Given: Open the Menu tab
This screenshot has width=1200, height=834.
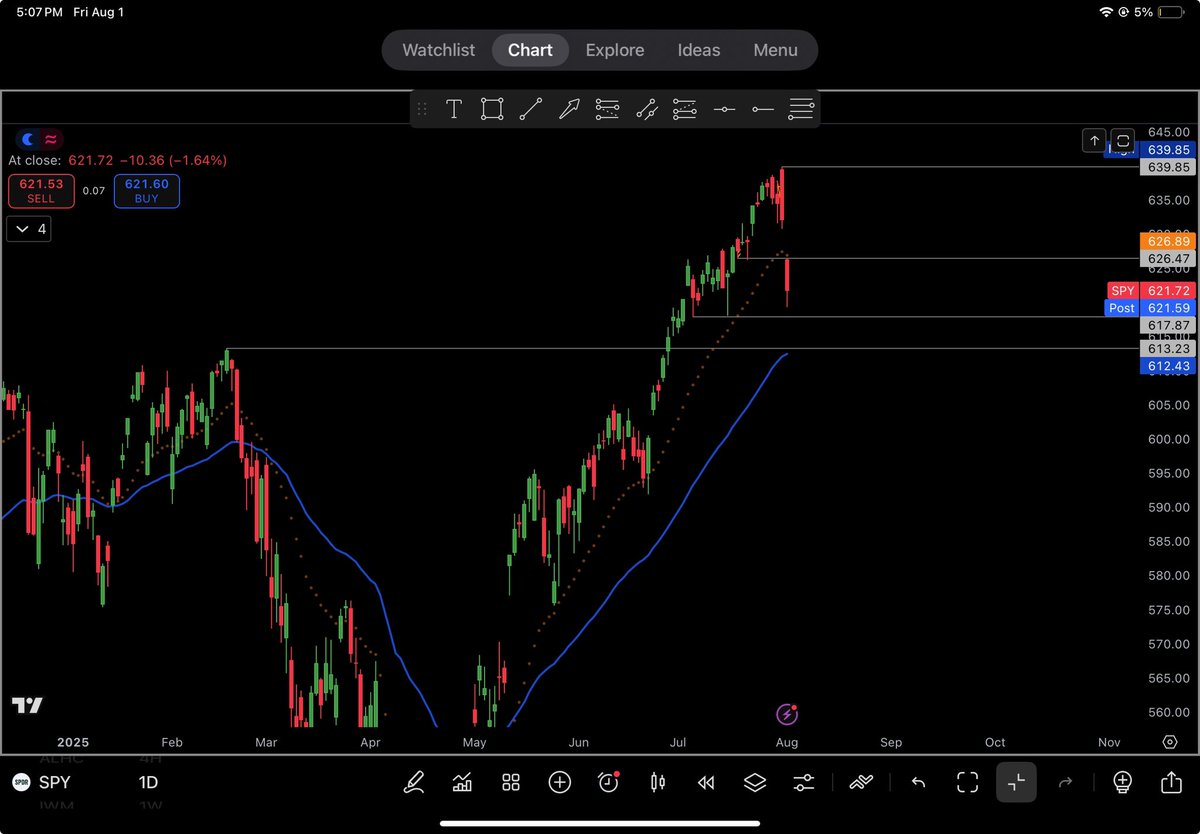Looking at the screenshot, I should click(776, 50).
